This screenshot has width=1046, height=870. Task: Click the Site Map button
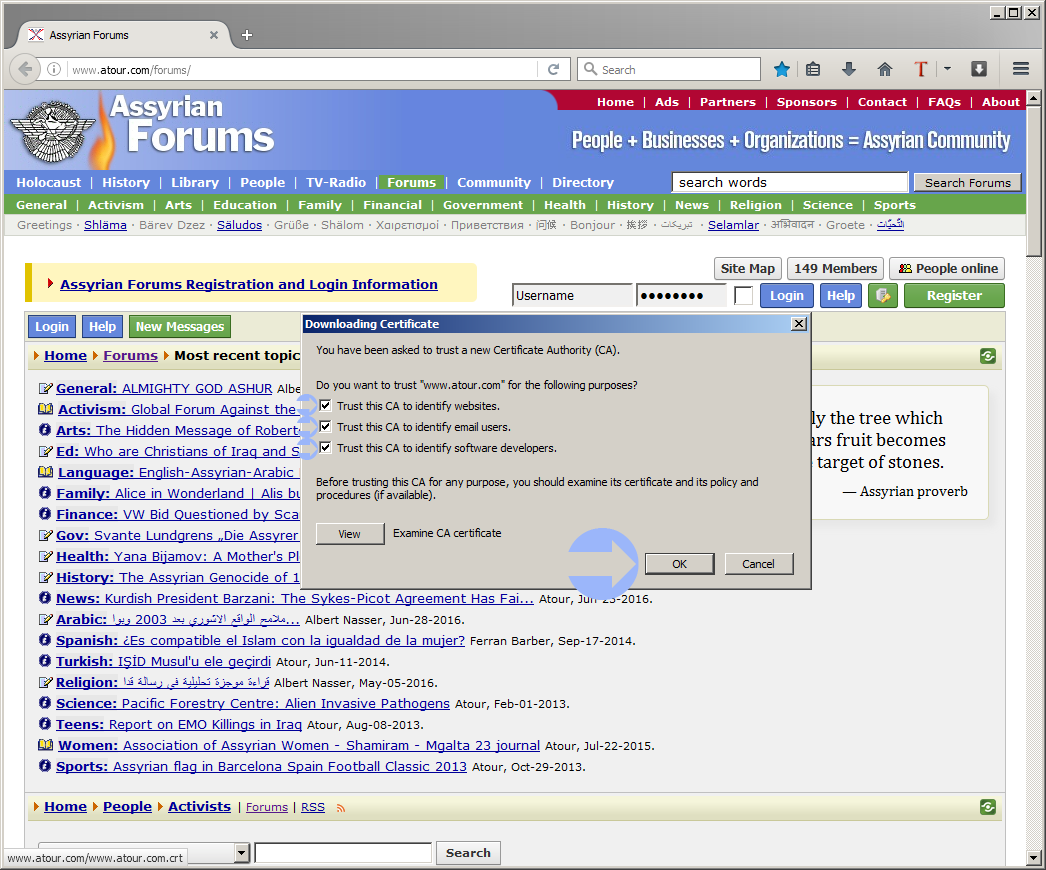(x=747, y=268)
